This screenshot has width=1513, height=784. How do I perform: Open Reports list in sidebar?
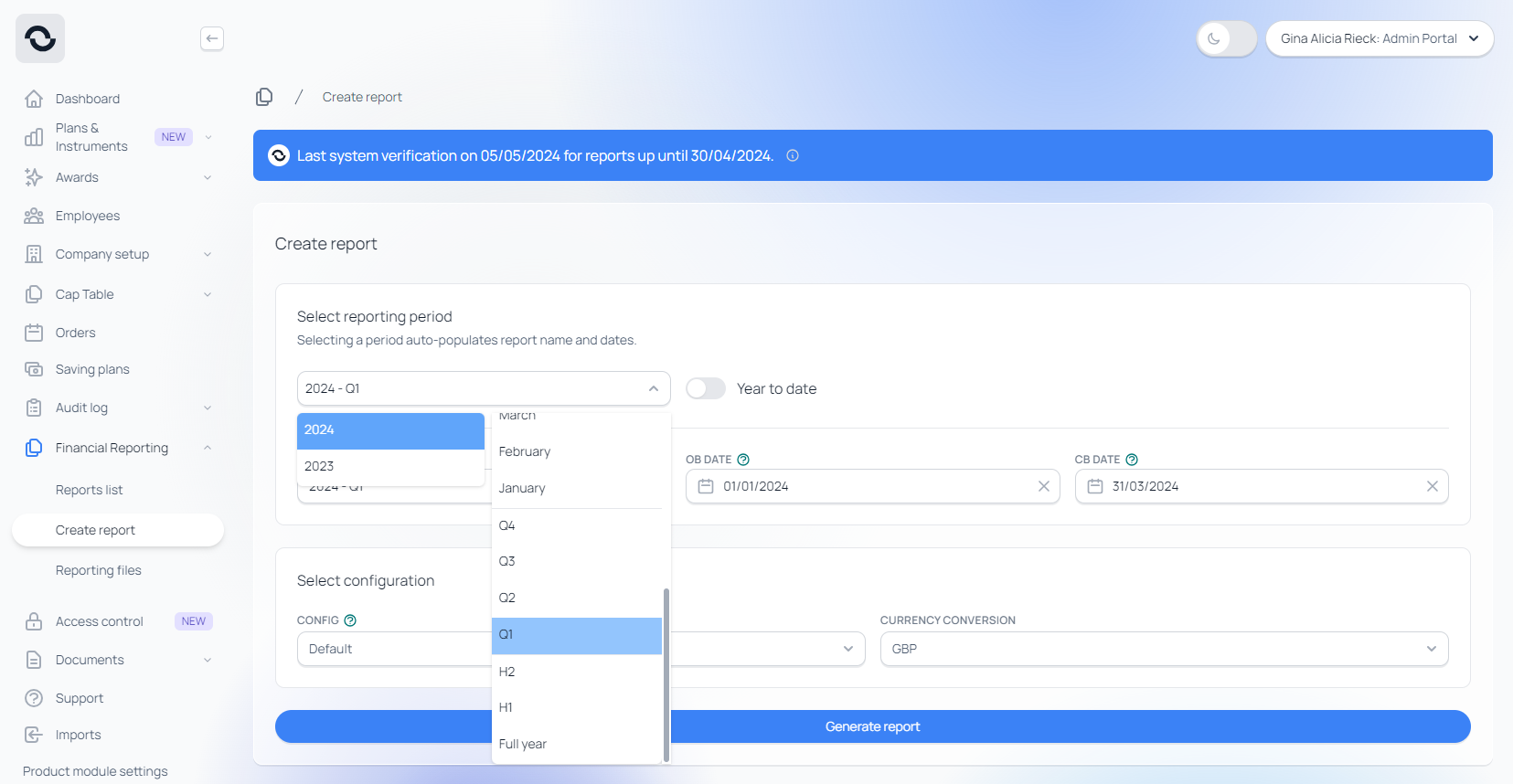pyautogui.click(x=89, y=490)
